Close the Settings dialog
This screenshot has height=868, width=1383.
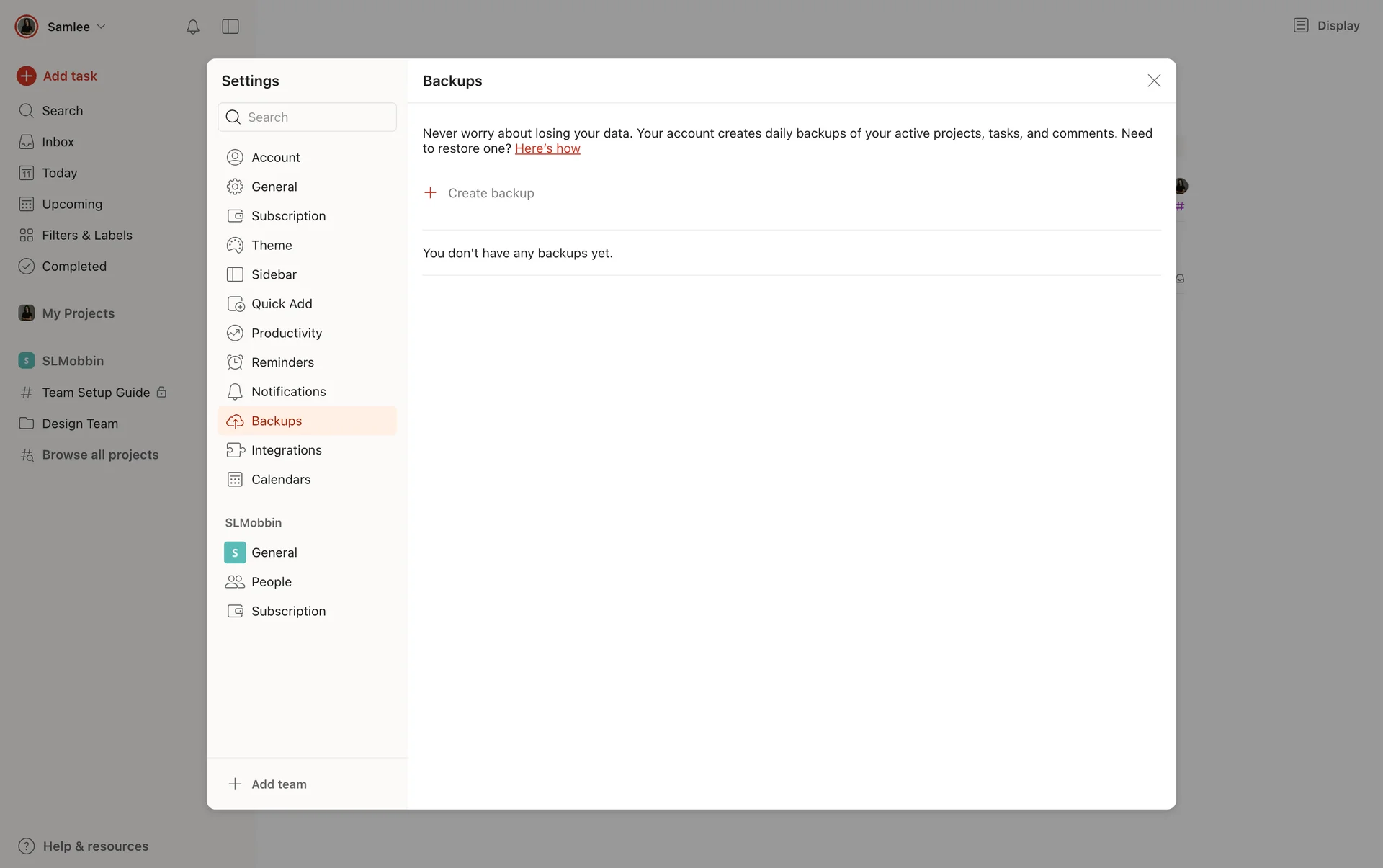point(1154,81)
